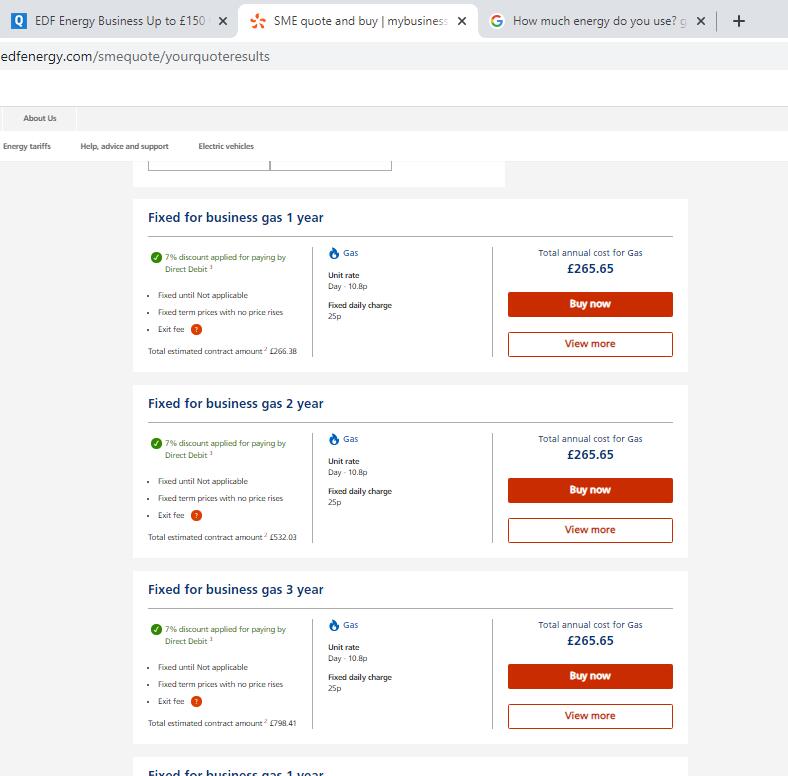Screen dimensions: 788x776
Task: Close the EDF Energy Business tab
Action: click(x=223, y=21)
